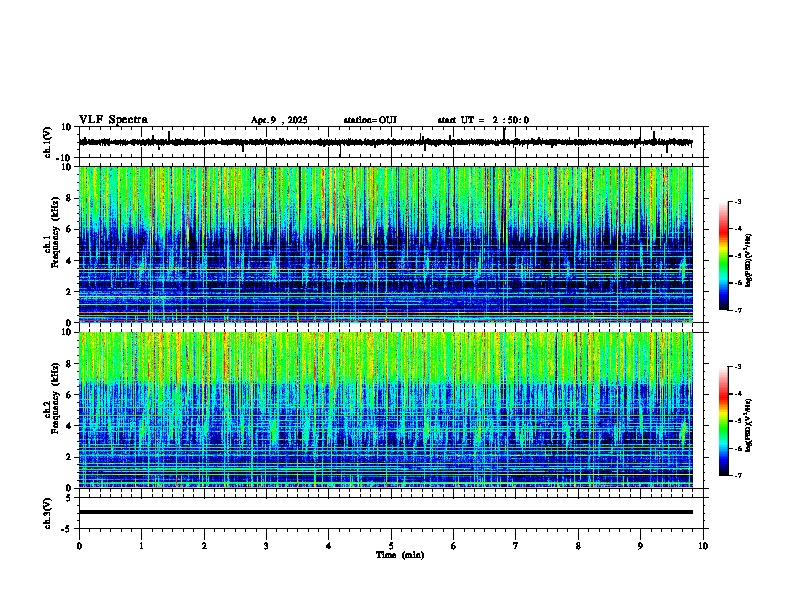The width and height of the screenshot is (792, 612).
Task: Click the 'start UT = 2 :50: 0' label
Action: pyautogui.click(x=483, y=120)
